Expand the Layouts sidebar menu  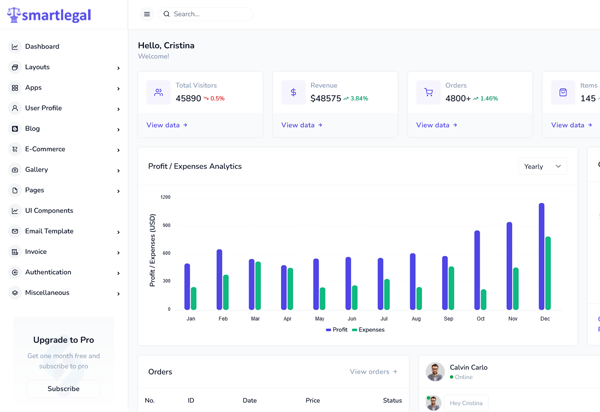pos(65,67)
